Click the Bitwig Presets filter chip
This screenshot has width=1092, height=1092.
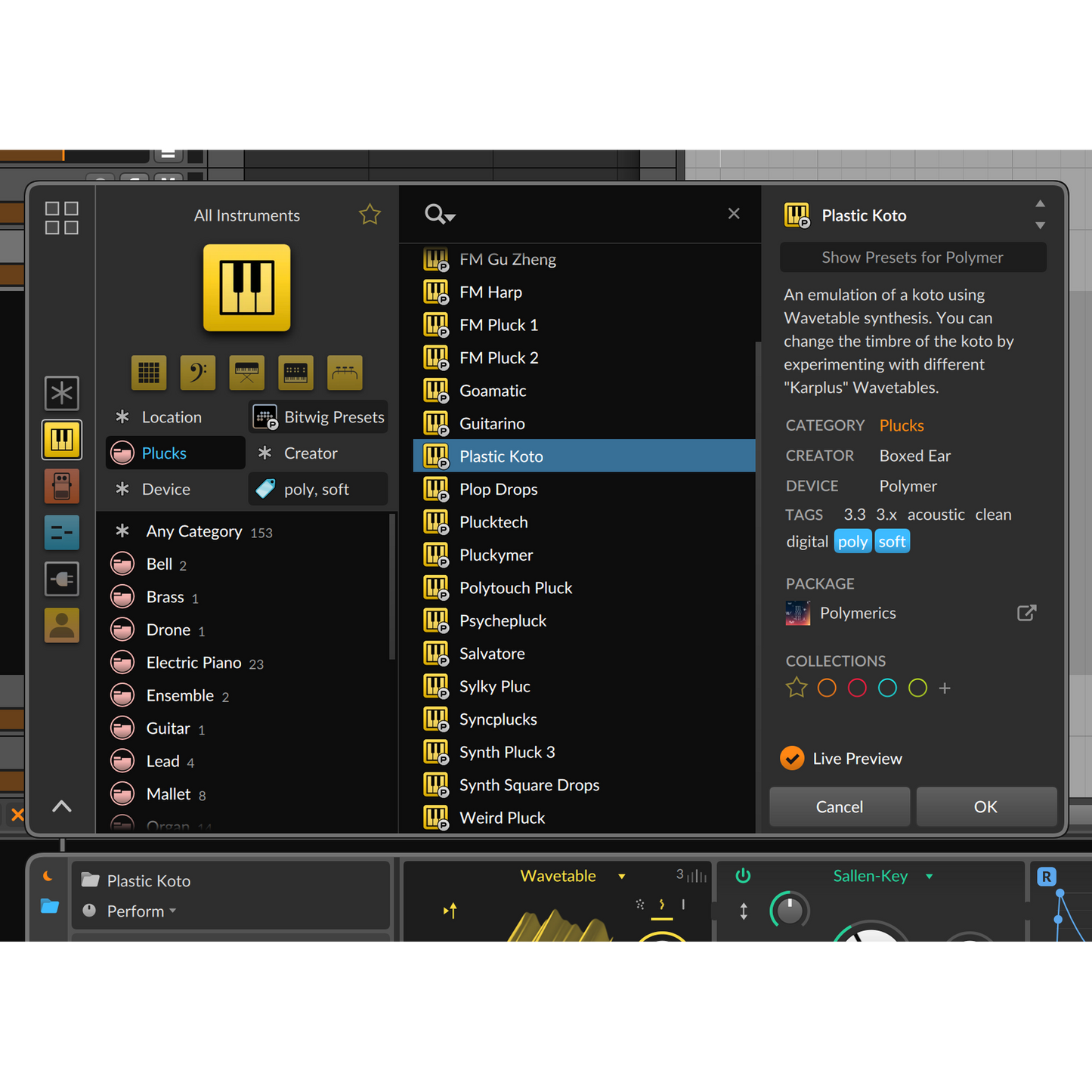coord(318,416)
